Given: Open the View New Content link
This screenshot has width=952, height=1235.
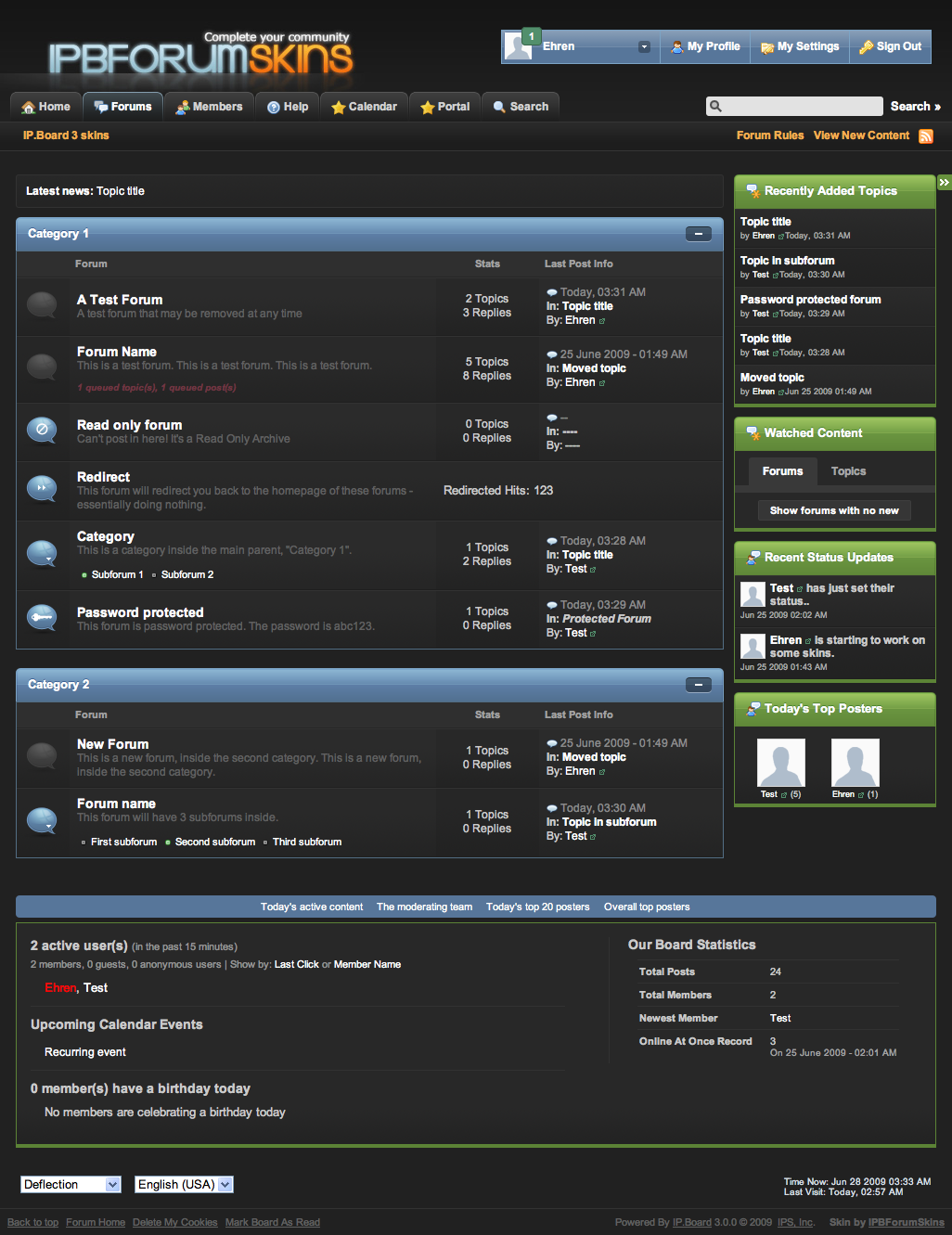Looking at the screenshot, I should coord(861,135).
